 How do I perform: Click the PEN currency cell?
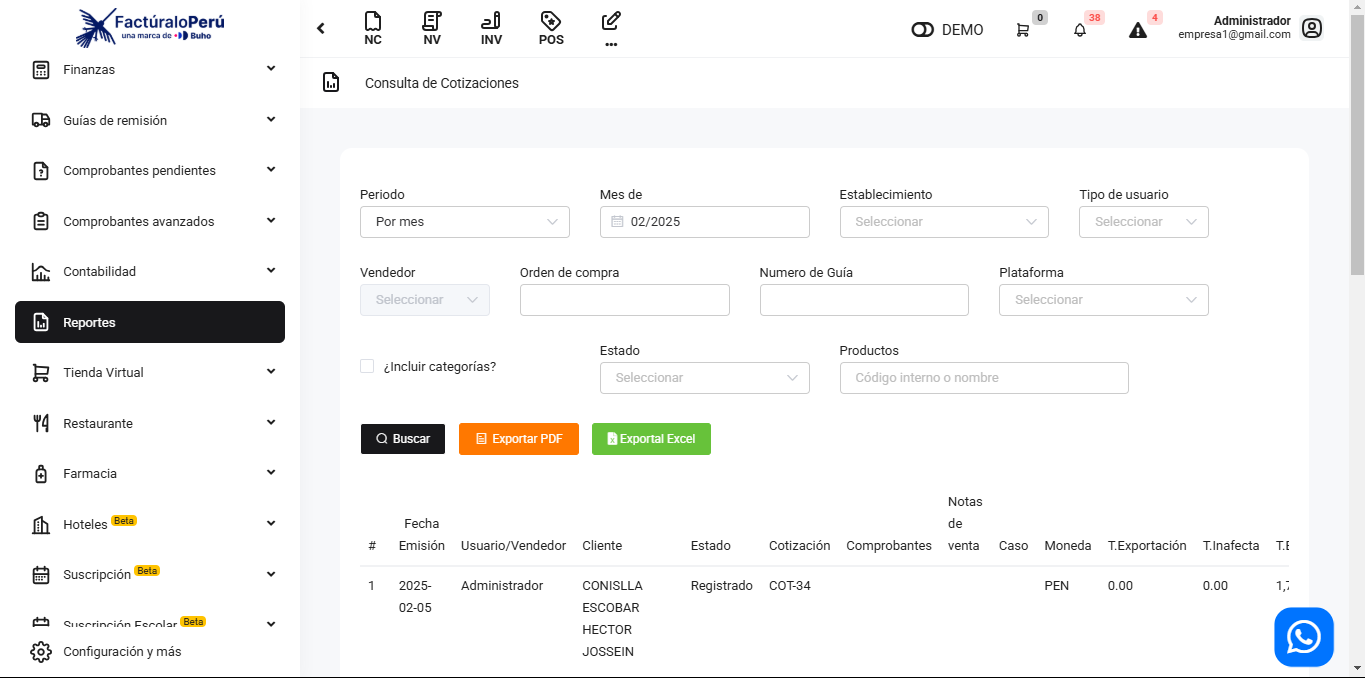tap(1057, 586)
